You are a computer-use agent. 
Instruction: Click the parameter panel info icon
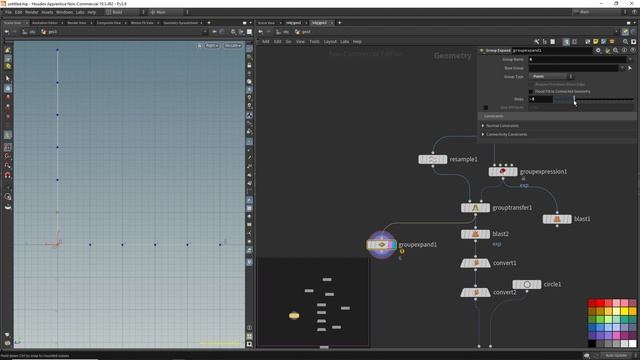[x=624, y=51]
